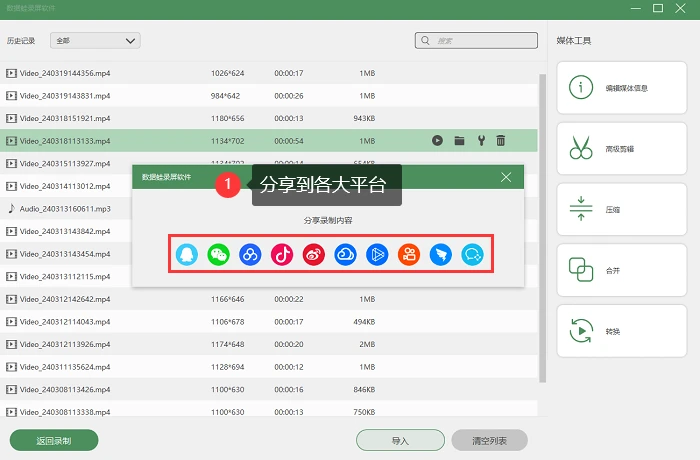Share recording to WeChat
Viewport: 700px width, 460px height.
[x=218, y=255]
